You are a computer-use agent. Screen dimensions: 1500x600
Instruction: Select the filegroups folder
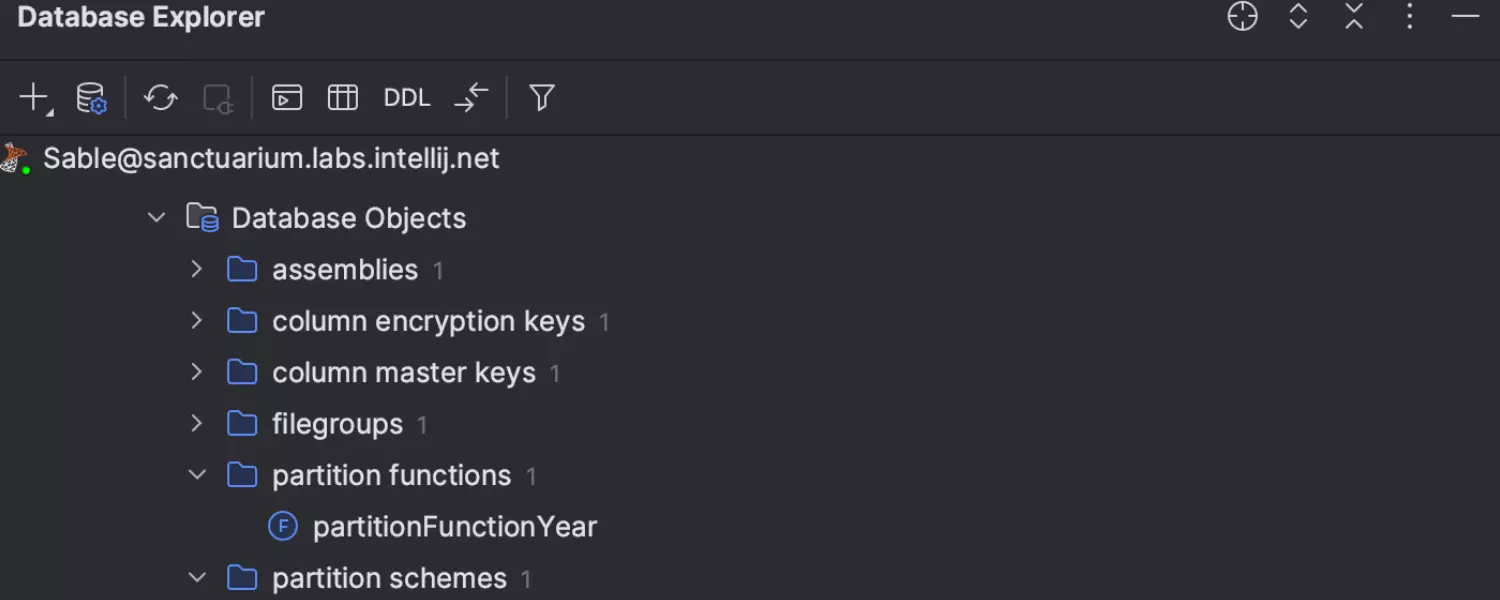click(337, 424)
